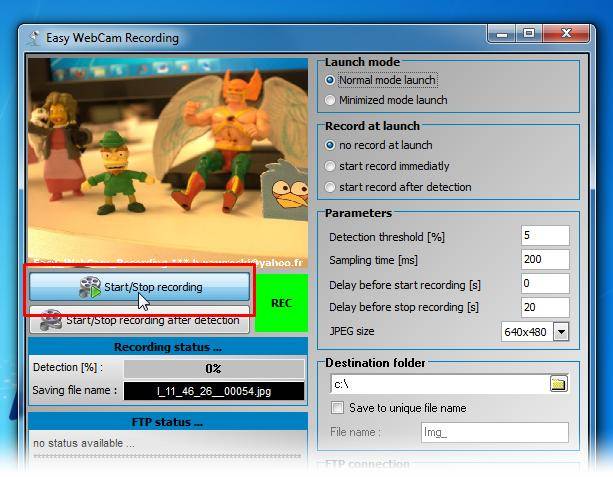This screenshot has height=477, width=613.
Task: Minimize the Easy WebCam Recording window
Action: click(502, 34)
